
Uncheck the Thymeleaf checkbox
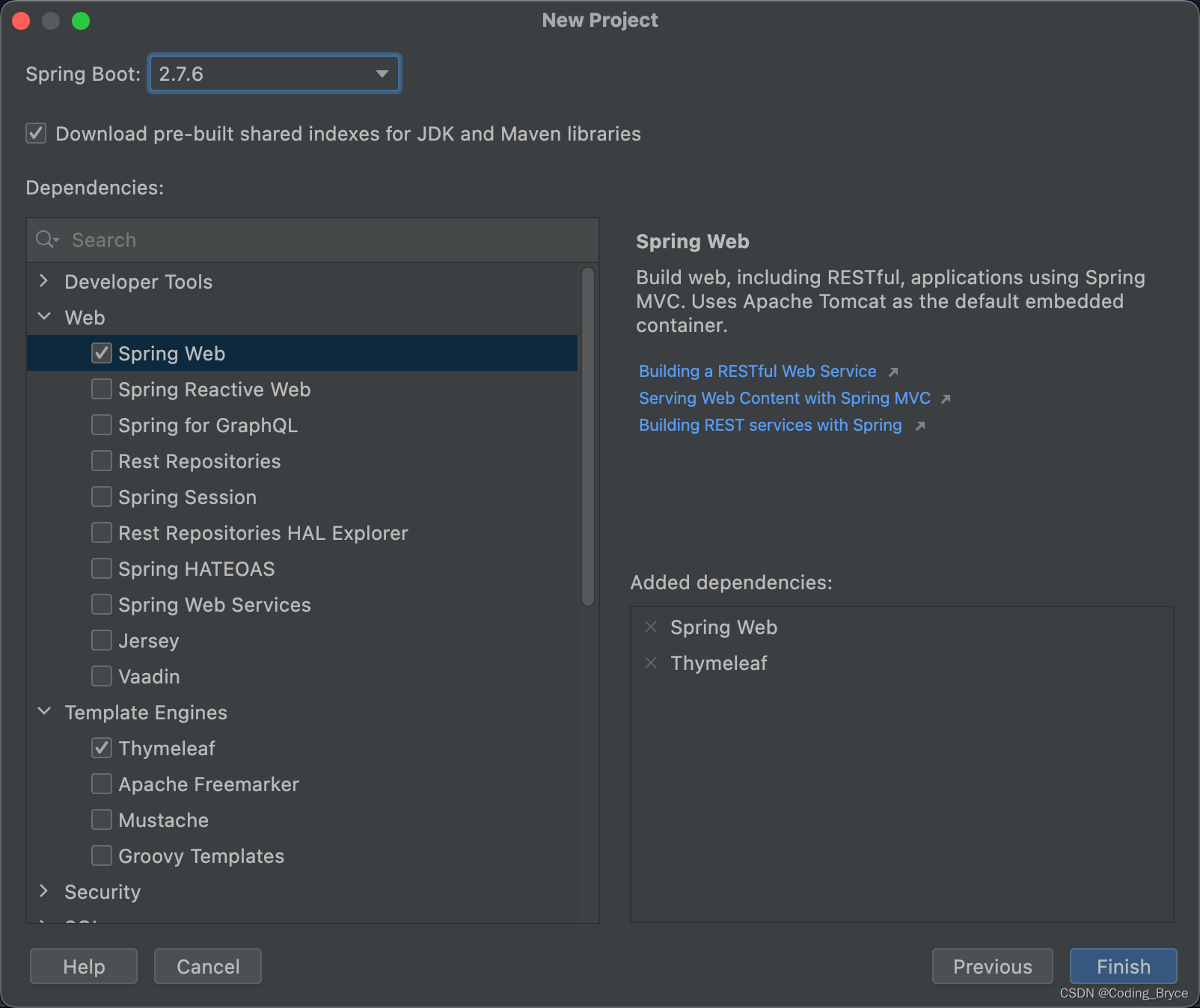(102, 748)
